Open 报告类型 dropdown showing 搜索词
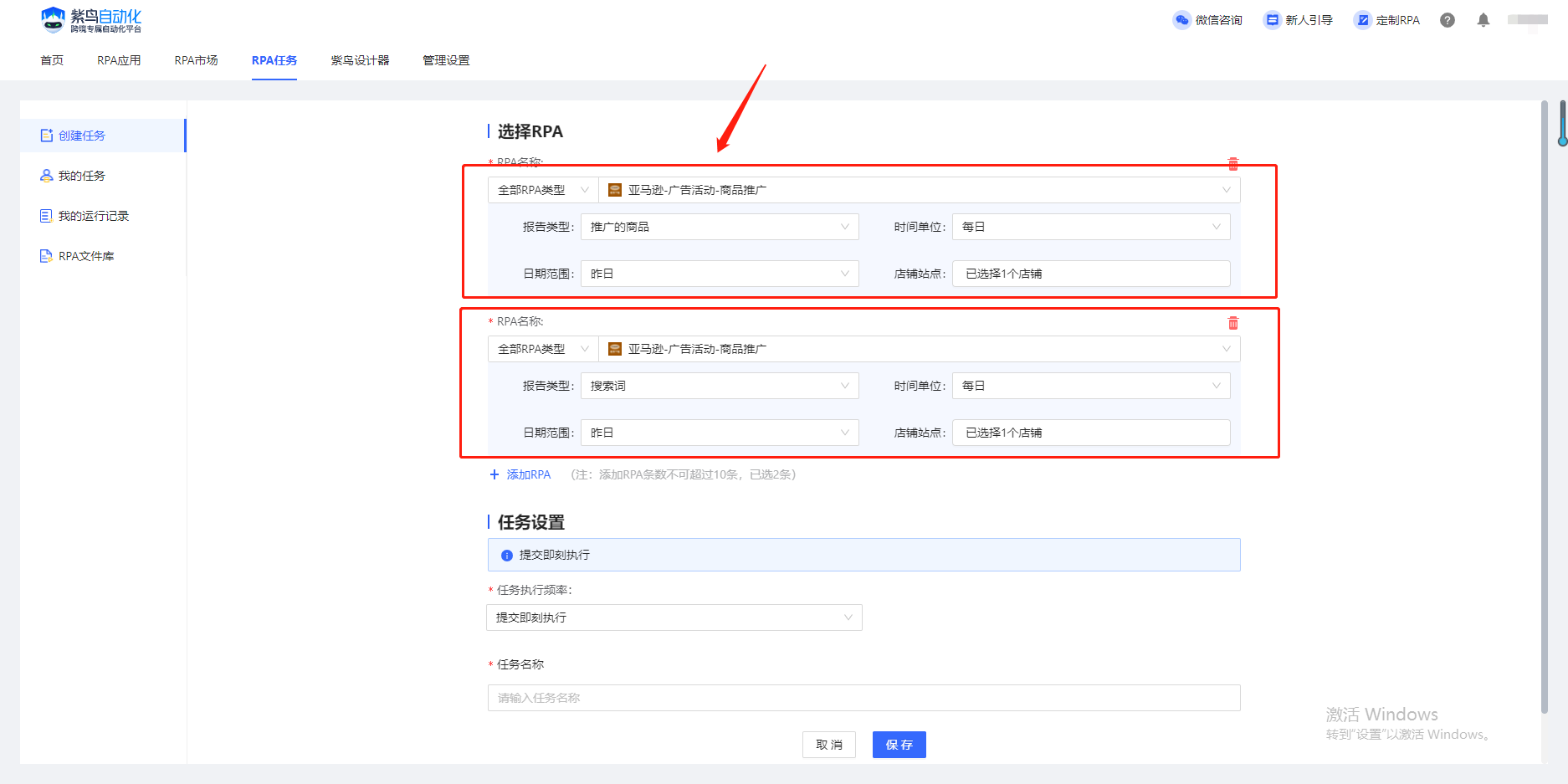 tap(720, 386)
